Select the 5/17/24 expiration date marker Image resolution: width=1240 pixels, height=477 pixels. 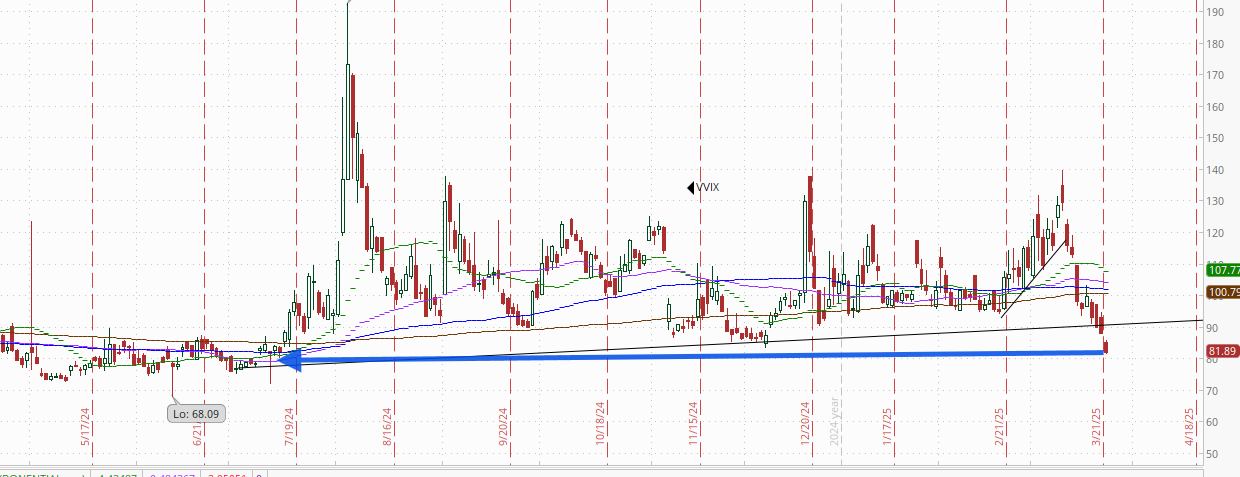tap(86, 427)
